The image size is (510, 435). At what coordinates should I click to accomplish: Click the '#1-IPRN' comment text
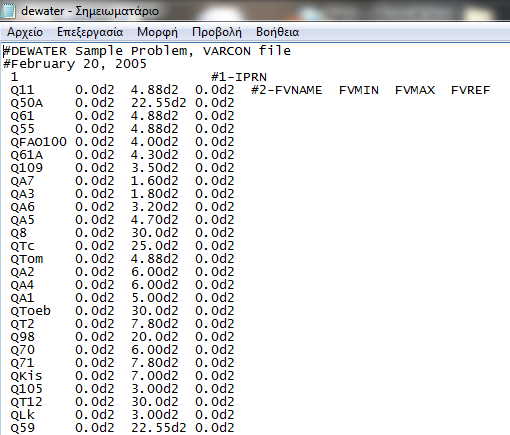[x=239, y=77]
